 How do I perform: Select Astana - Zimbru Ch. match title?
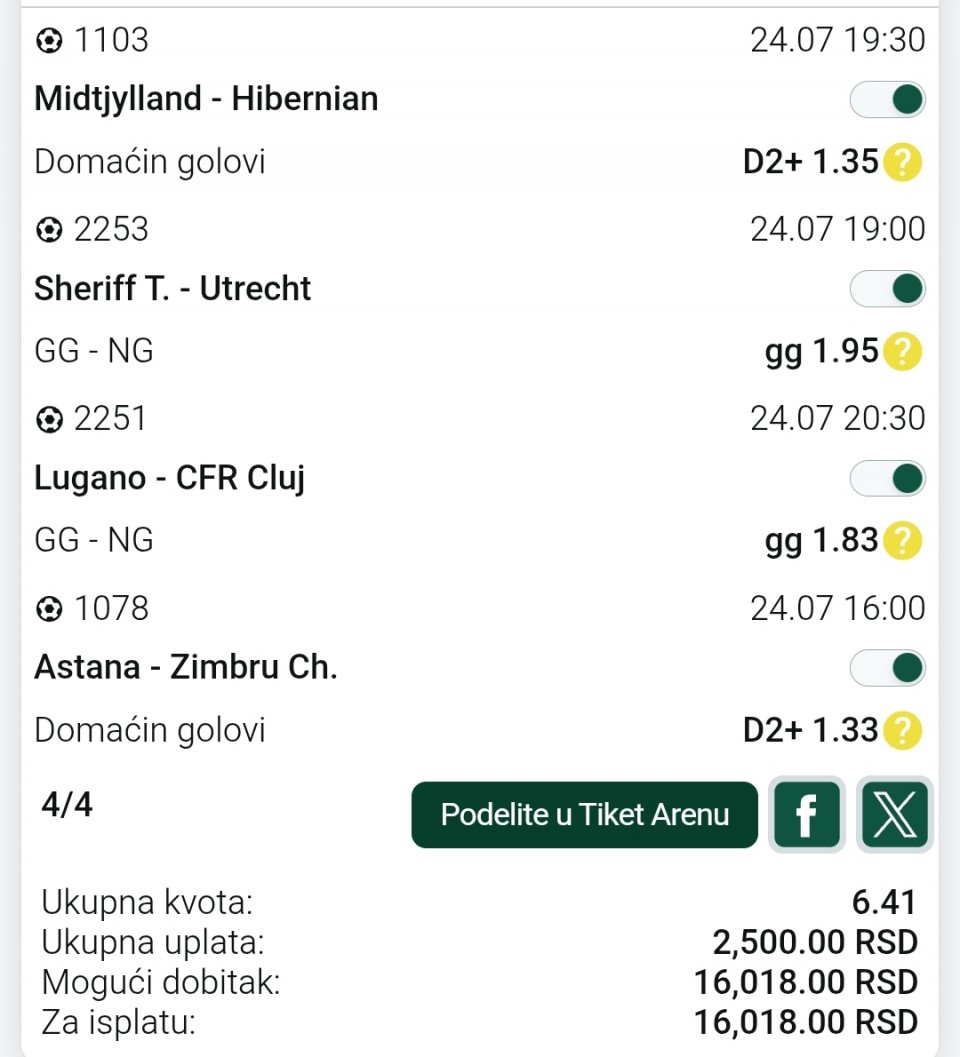pyautogui.click(x=186, y=667)
